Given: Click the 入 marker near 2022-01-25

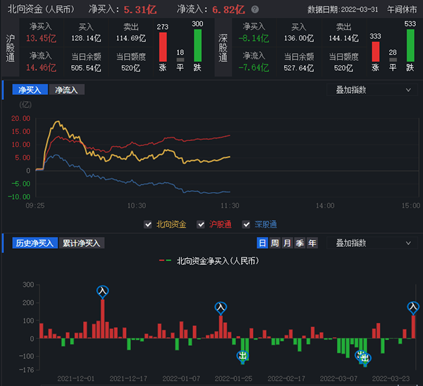Looking at the screenshot, I should point(220,308).
